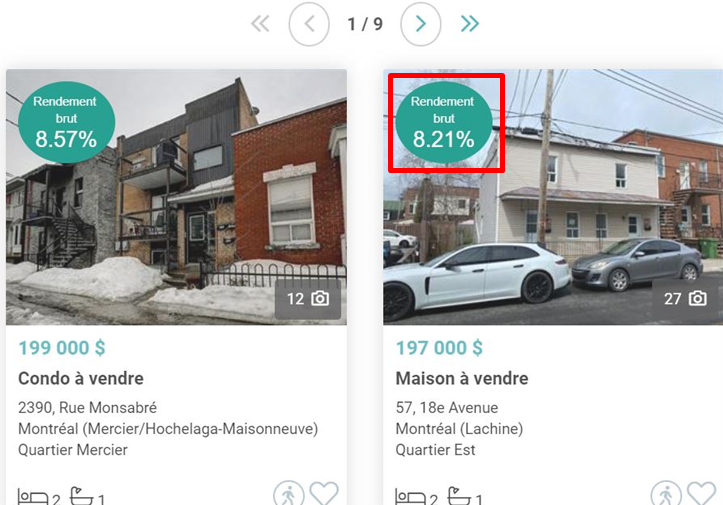The height and width of the screenshot is (505, 723).
Task: Show walk score for Monsabré condo
Action: [289, 494]
